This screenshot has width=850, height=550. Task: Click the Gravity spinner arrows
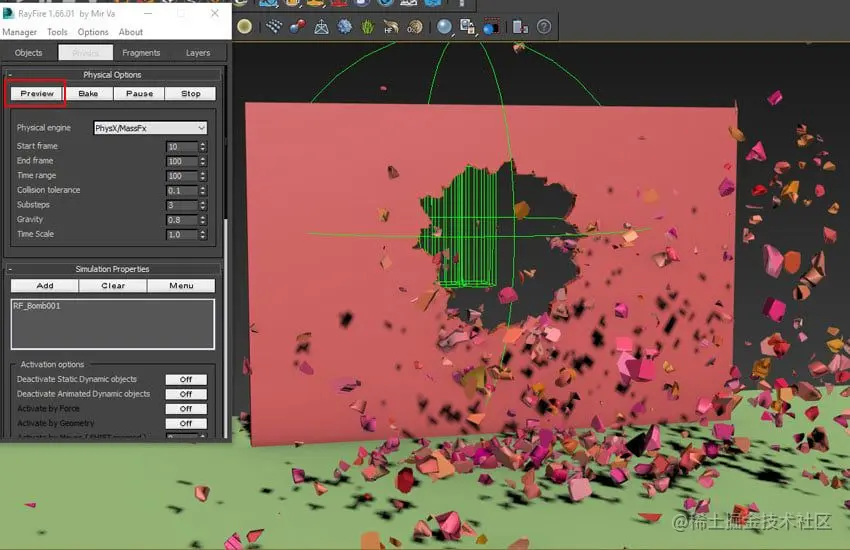pos(203,220)
